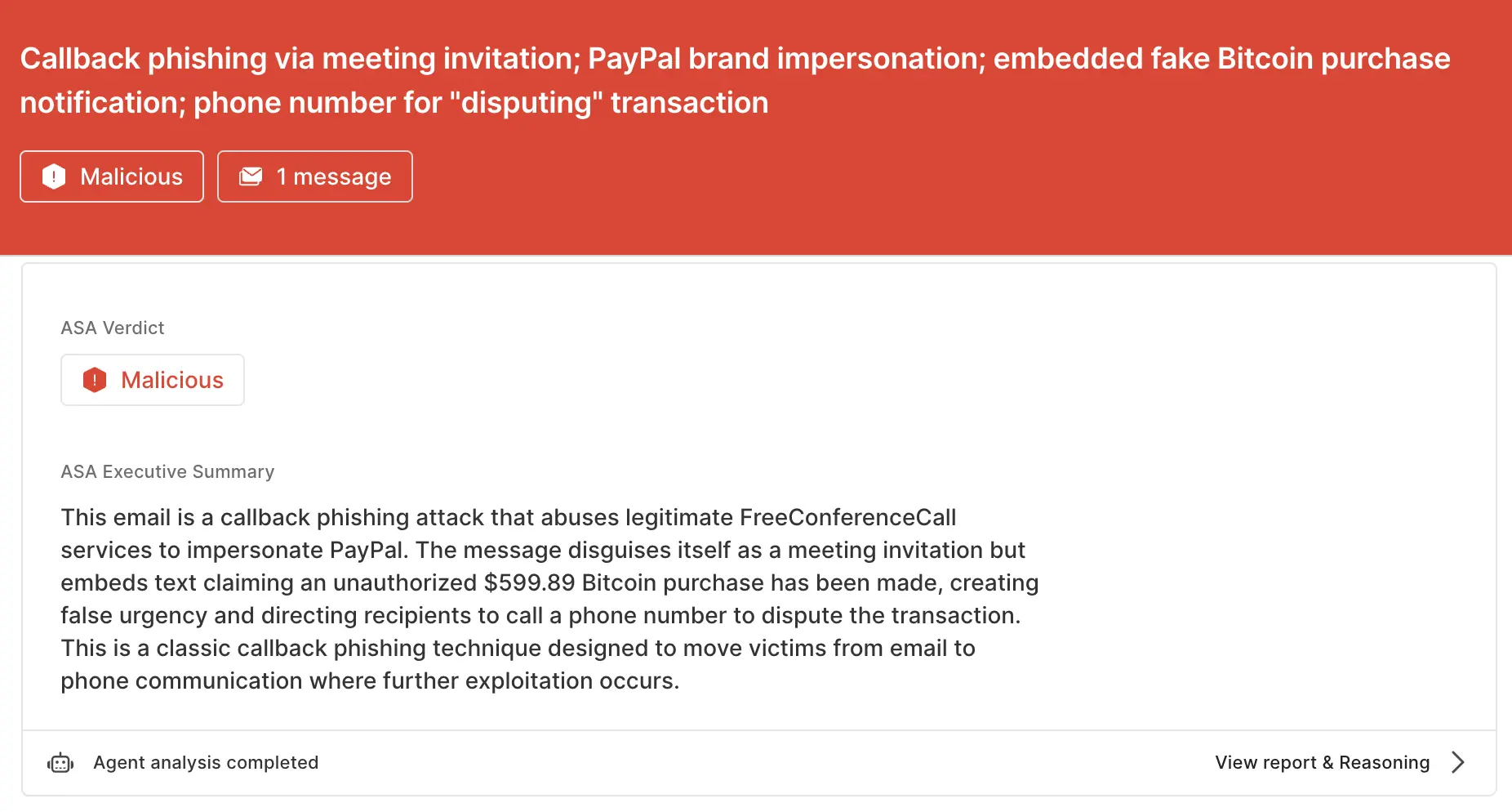Open View report & Reasoning
Screen dimensions: 1512x812
1321,762
